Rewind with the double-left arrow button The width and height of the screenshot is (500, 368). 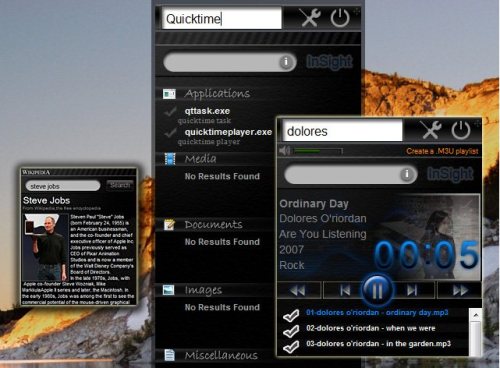pos(299,291)
